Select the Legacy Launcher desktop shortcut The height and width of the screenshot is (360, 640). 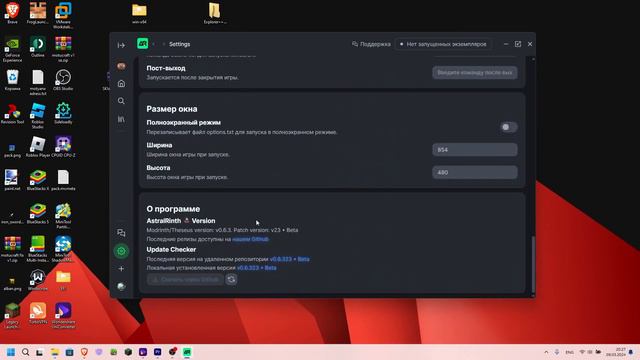[x=12, y=316]
